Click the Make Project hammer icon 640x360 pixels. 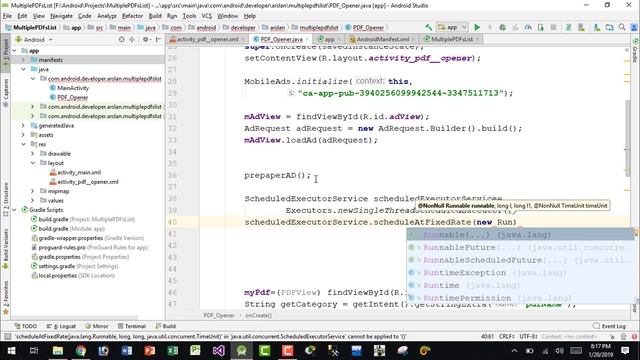(428, 27)
